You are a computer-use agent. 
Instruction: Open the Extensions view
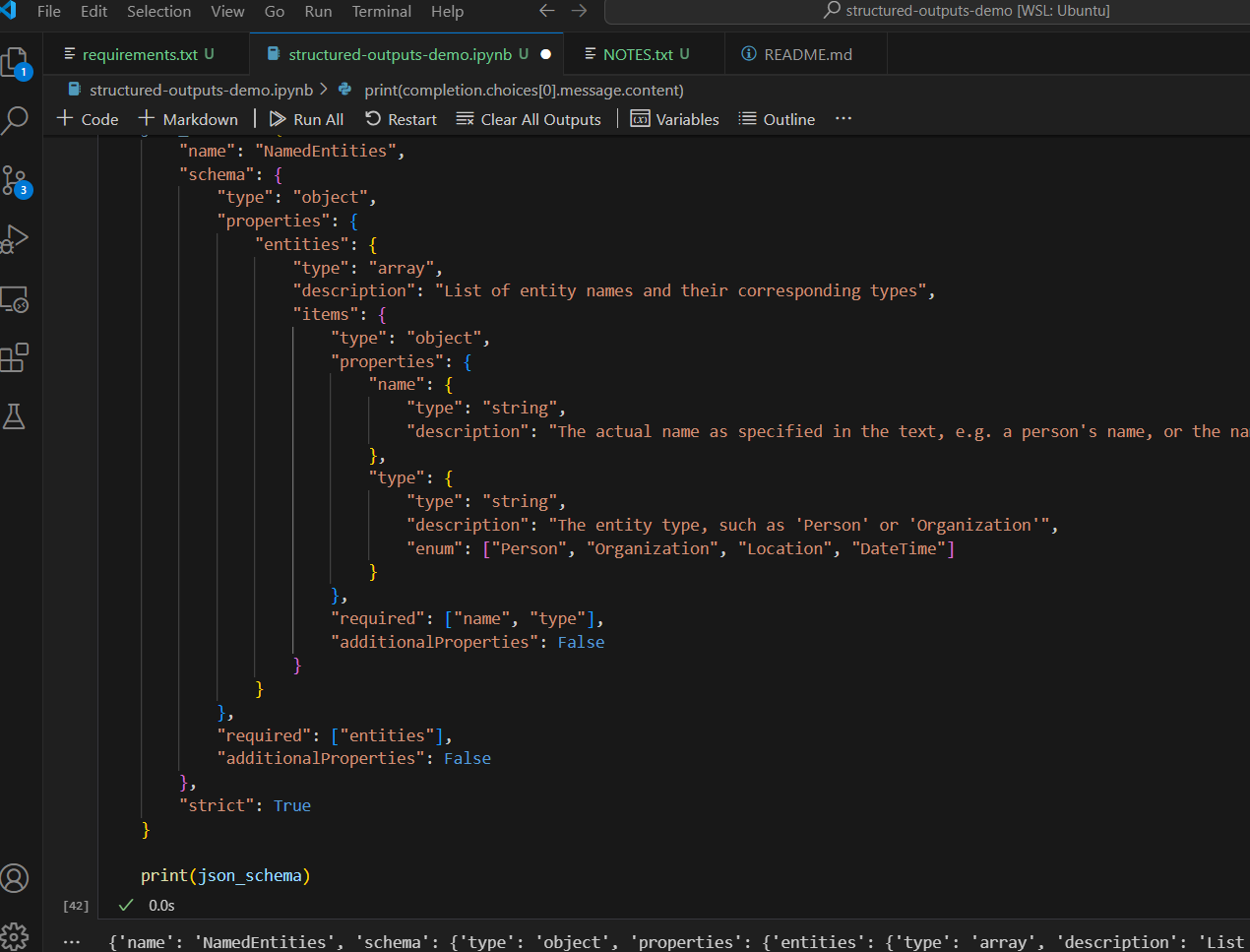[16, 357]
